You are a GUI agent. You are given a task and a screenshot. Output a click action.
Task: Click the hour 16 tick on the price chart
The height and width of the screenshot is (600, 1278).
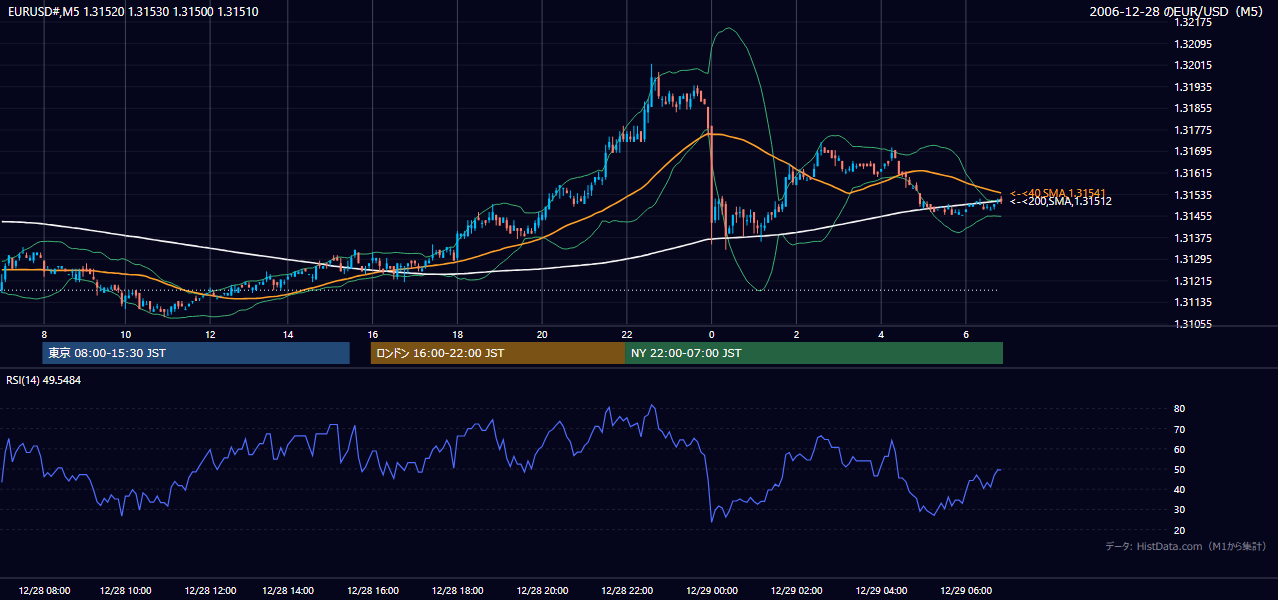point(372,334)
